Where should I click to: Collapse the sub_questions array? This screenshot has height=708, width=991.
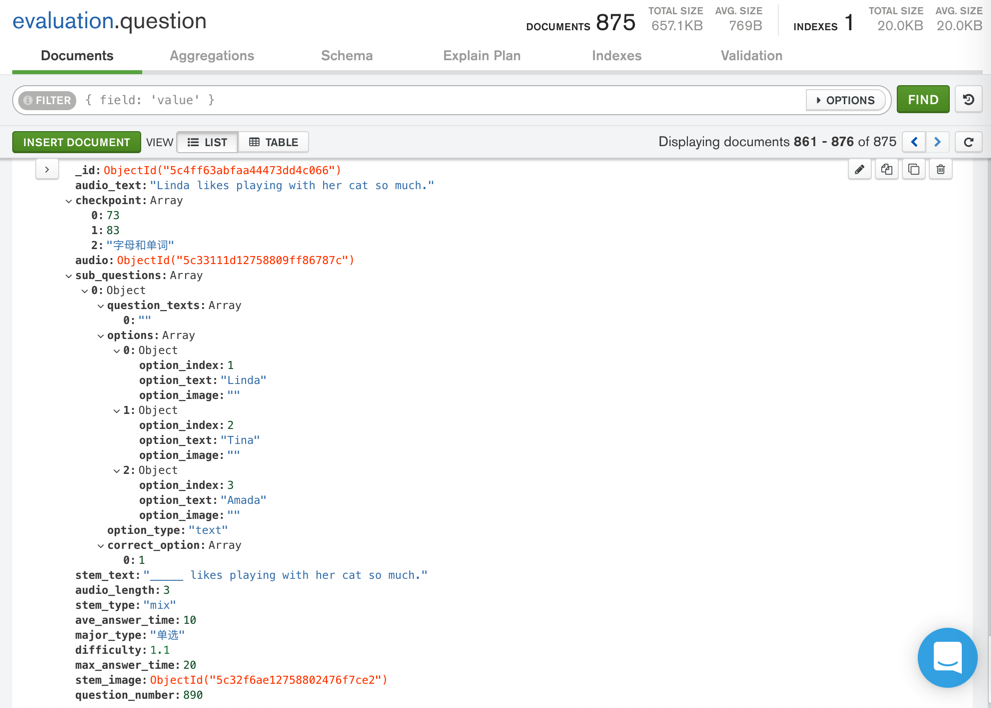[69, 276]
